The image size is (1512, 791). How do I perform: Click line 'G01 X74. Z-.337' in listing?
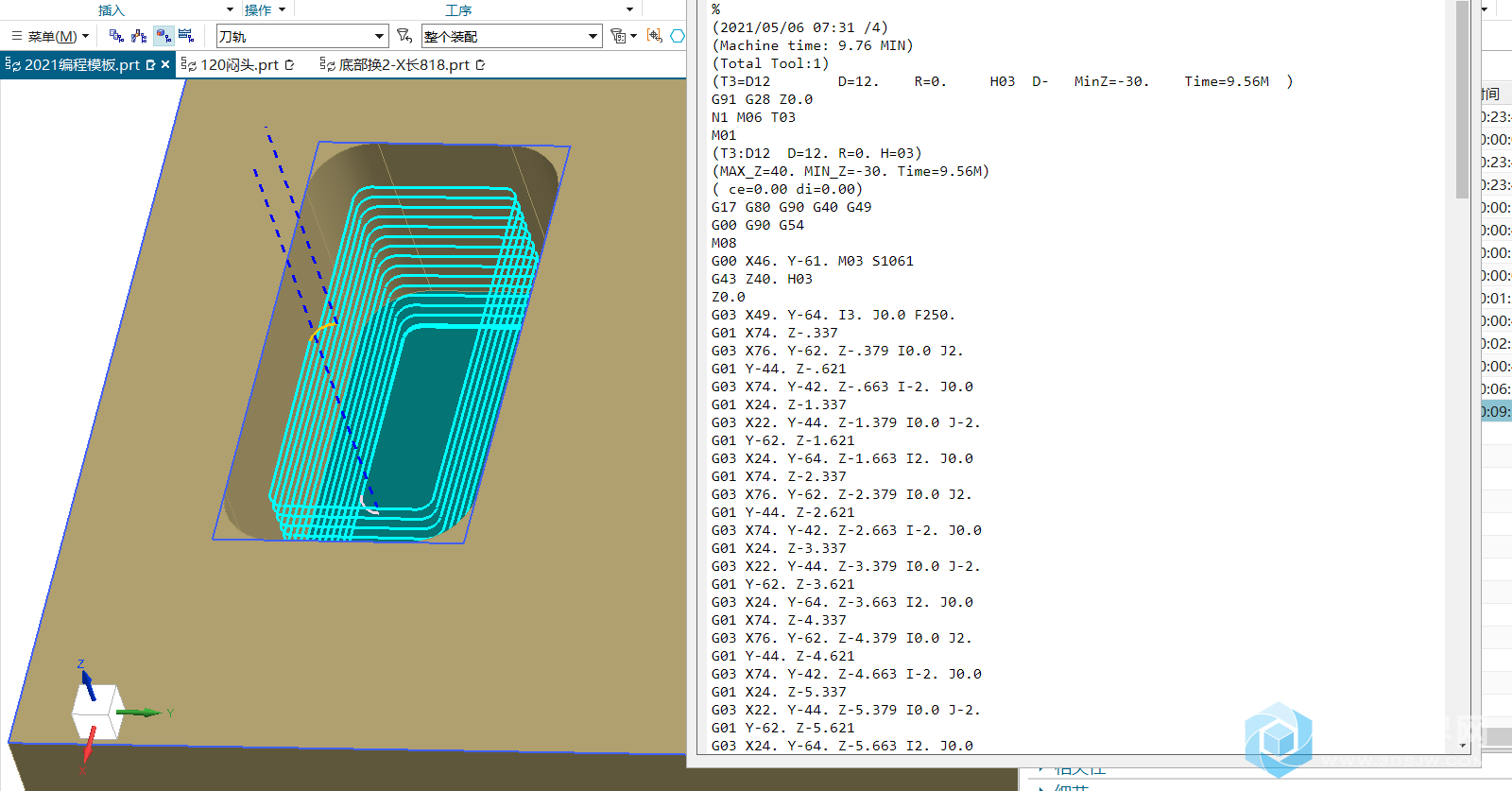tap(774, 333)
